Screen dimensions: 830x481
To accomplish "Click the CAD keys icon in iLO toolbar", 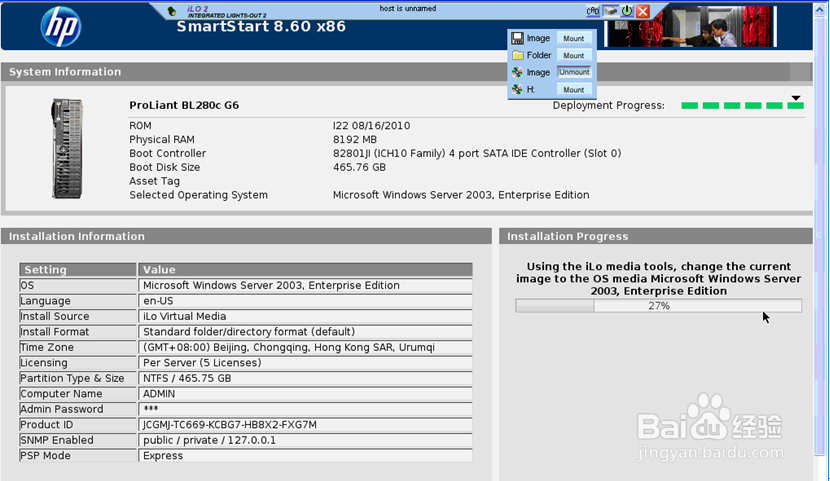I will 593,11.
